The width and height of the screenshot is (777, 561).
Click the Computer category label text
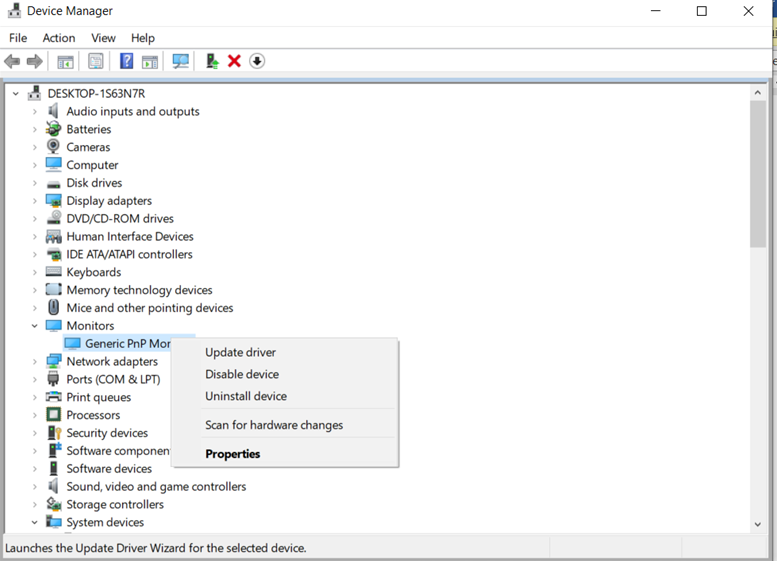coord(92,165)
